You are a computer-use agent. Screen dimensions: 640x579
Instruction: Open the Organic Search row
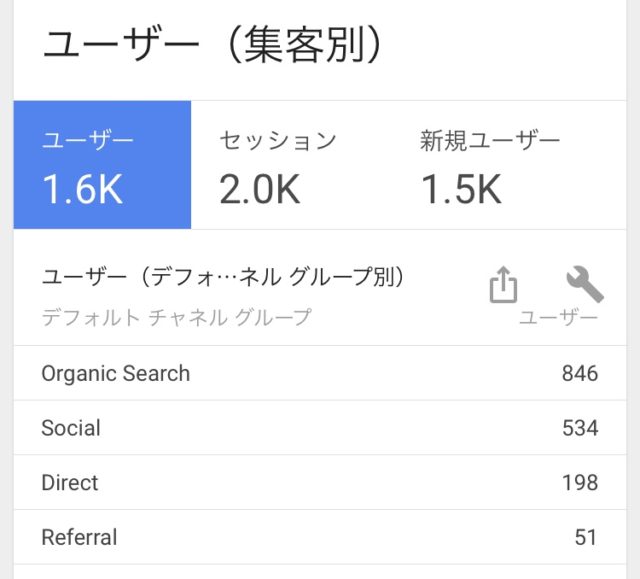320,373
